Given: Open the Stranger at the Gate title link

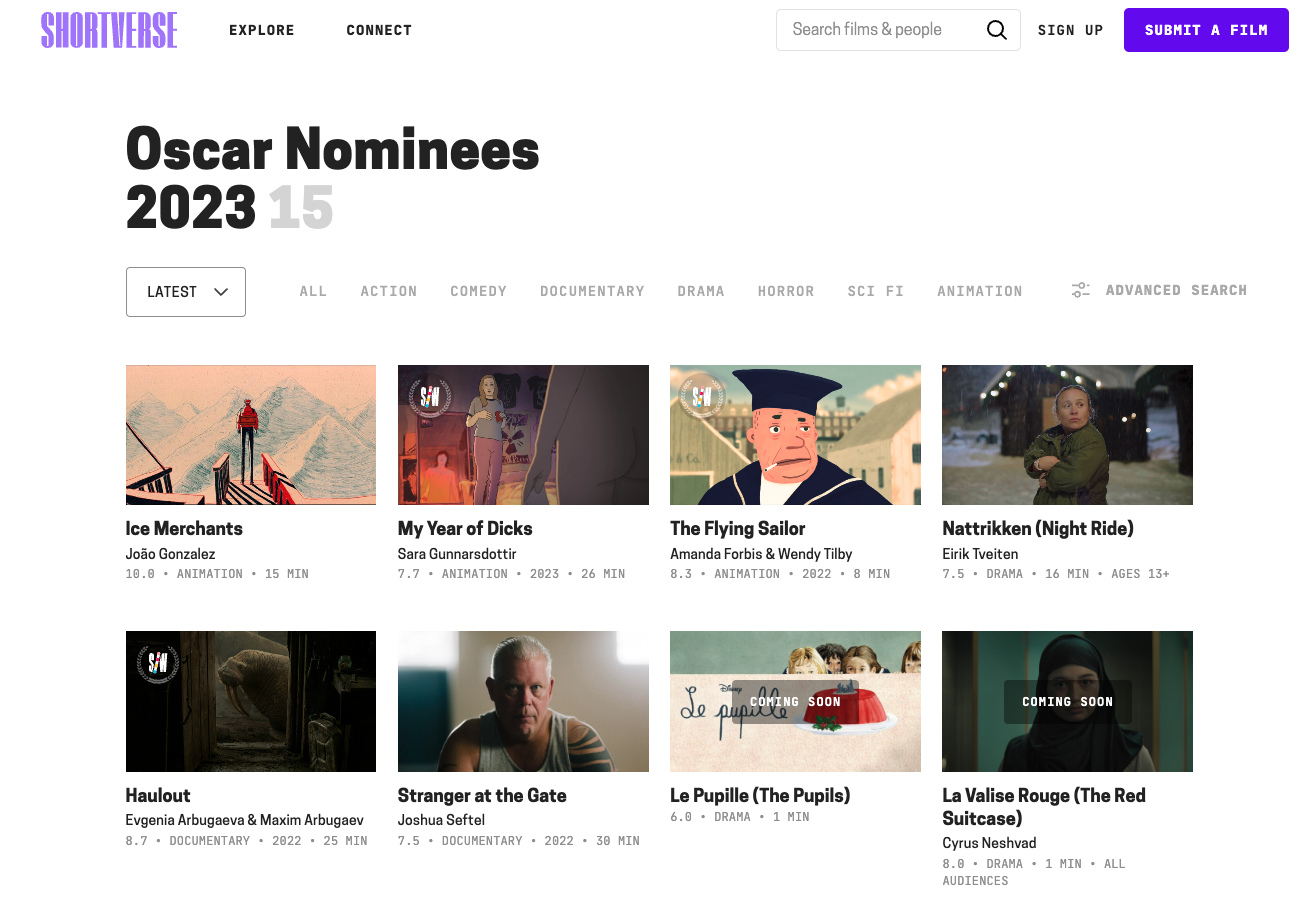Looking at the screenshot, I should pos(482,795).
